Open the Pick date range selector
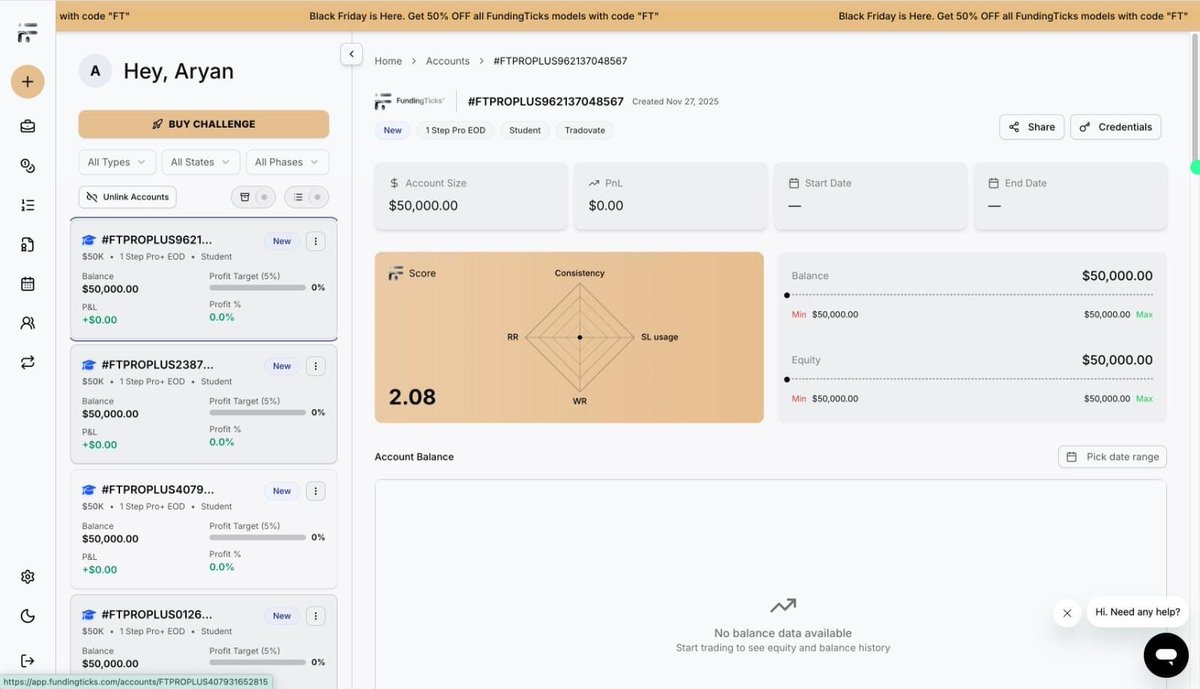The width and height of the screenshot is (1200, 689). click(x=1112, y=456)
